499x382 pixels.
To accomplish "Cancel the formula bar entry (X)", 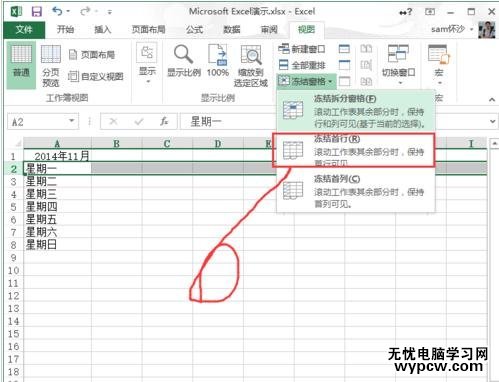I will click(x=113, y=122).
